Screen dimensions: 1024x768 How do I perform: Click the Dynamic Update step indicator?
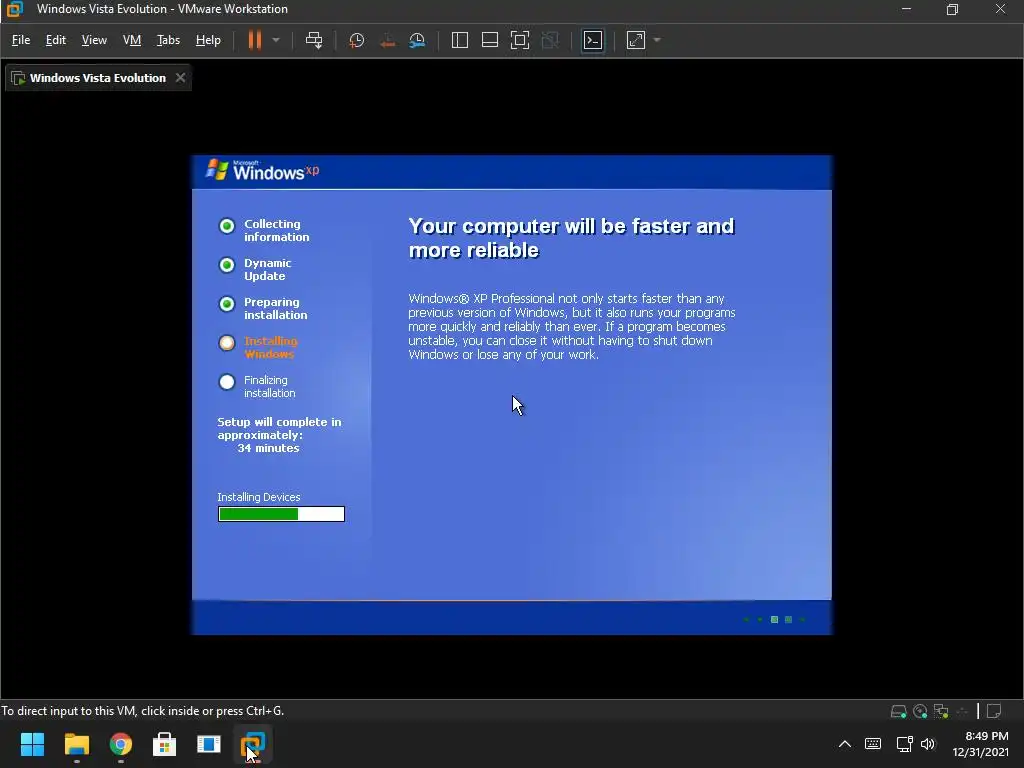point(227,265)
